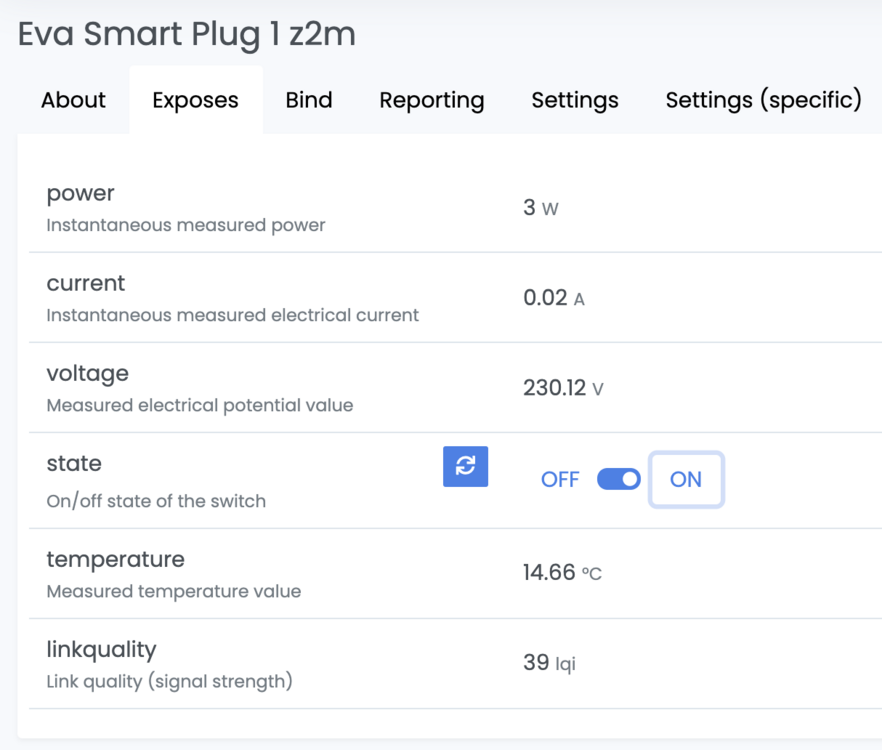Viewport: 882px width, 750px height.
Task: Click the 'On/off state of the switch' description
Action: pos(156,501)
